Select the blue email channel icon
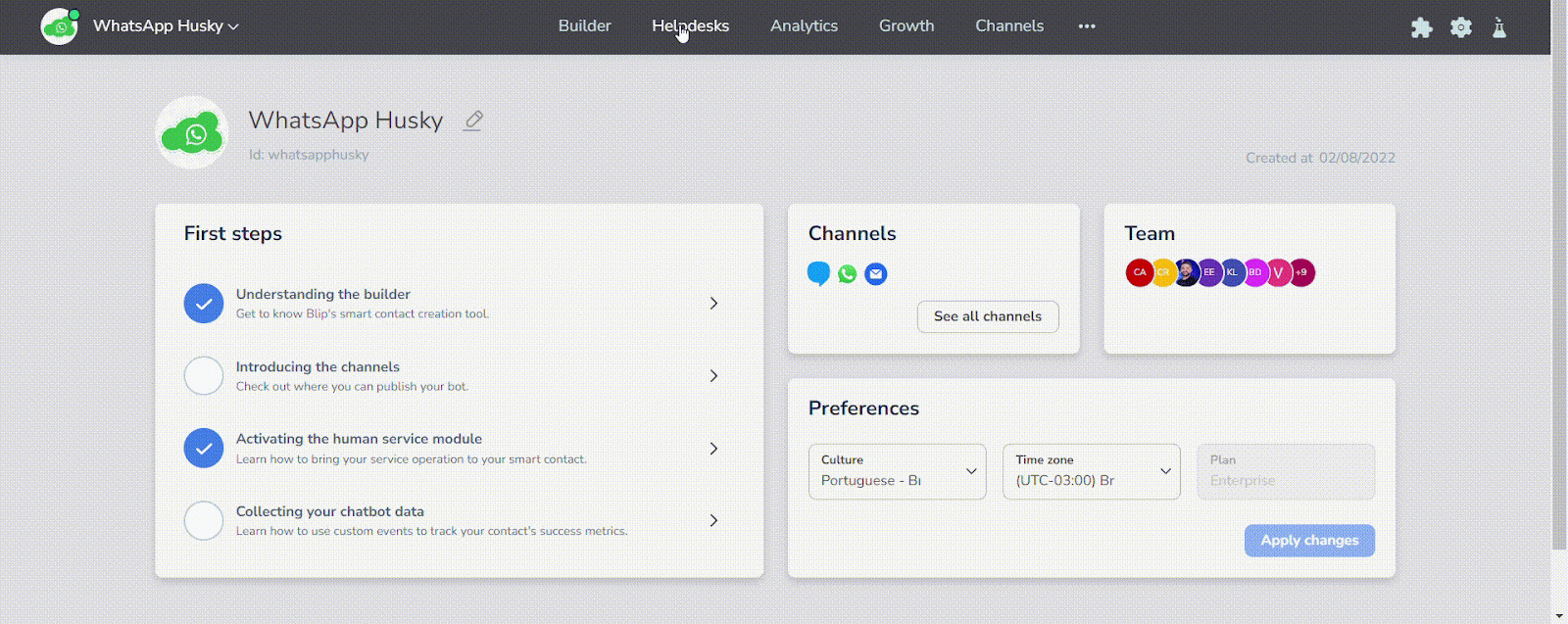 pyautogui.click(x=876, y=273)
